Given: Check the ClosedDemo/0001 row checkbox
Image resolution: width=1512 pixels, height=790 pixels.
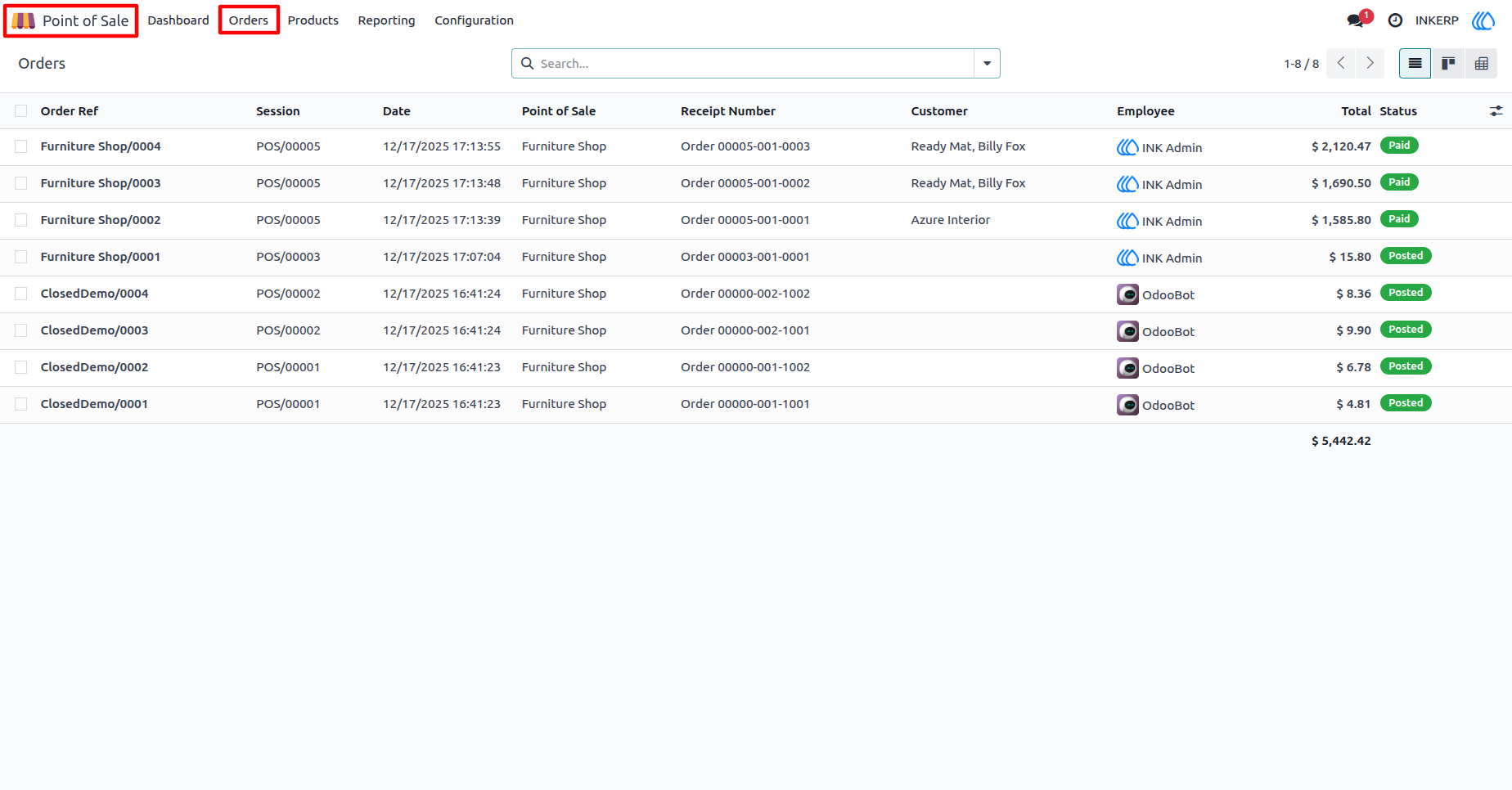Looking at the screenshot, I should tap(21, 404).
